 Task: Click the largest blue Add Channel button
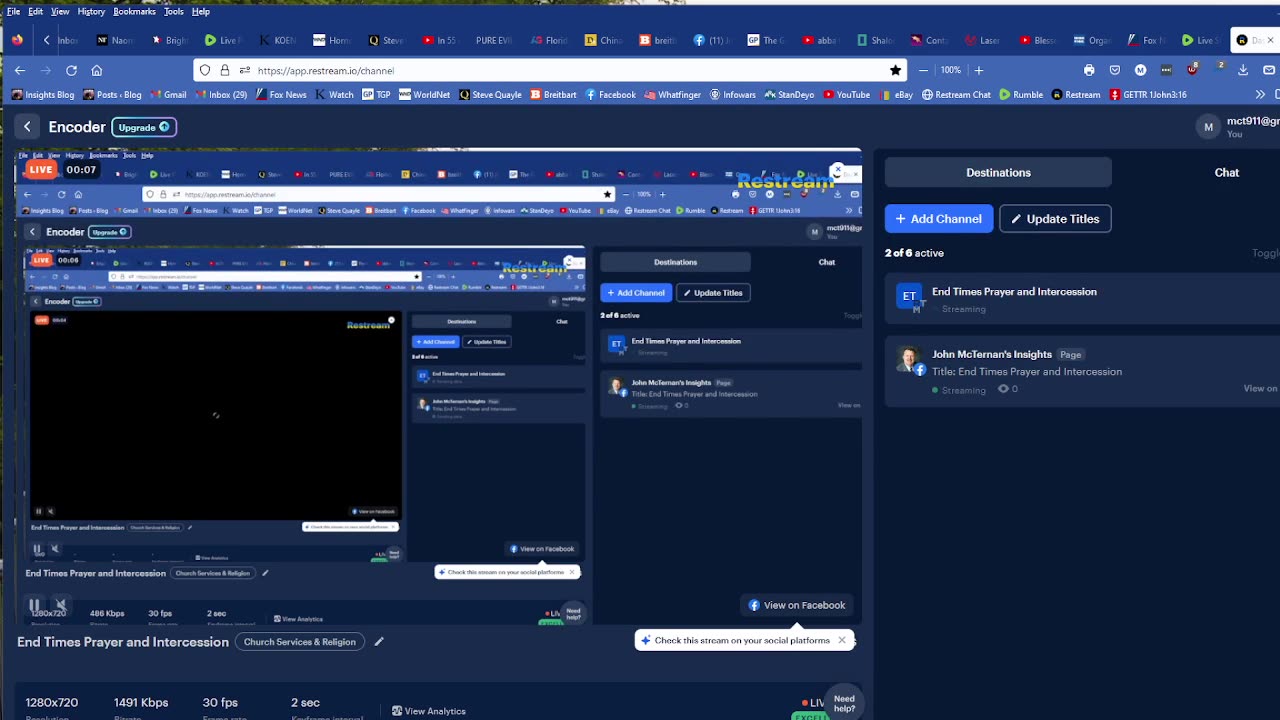click(938, 219)
